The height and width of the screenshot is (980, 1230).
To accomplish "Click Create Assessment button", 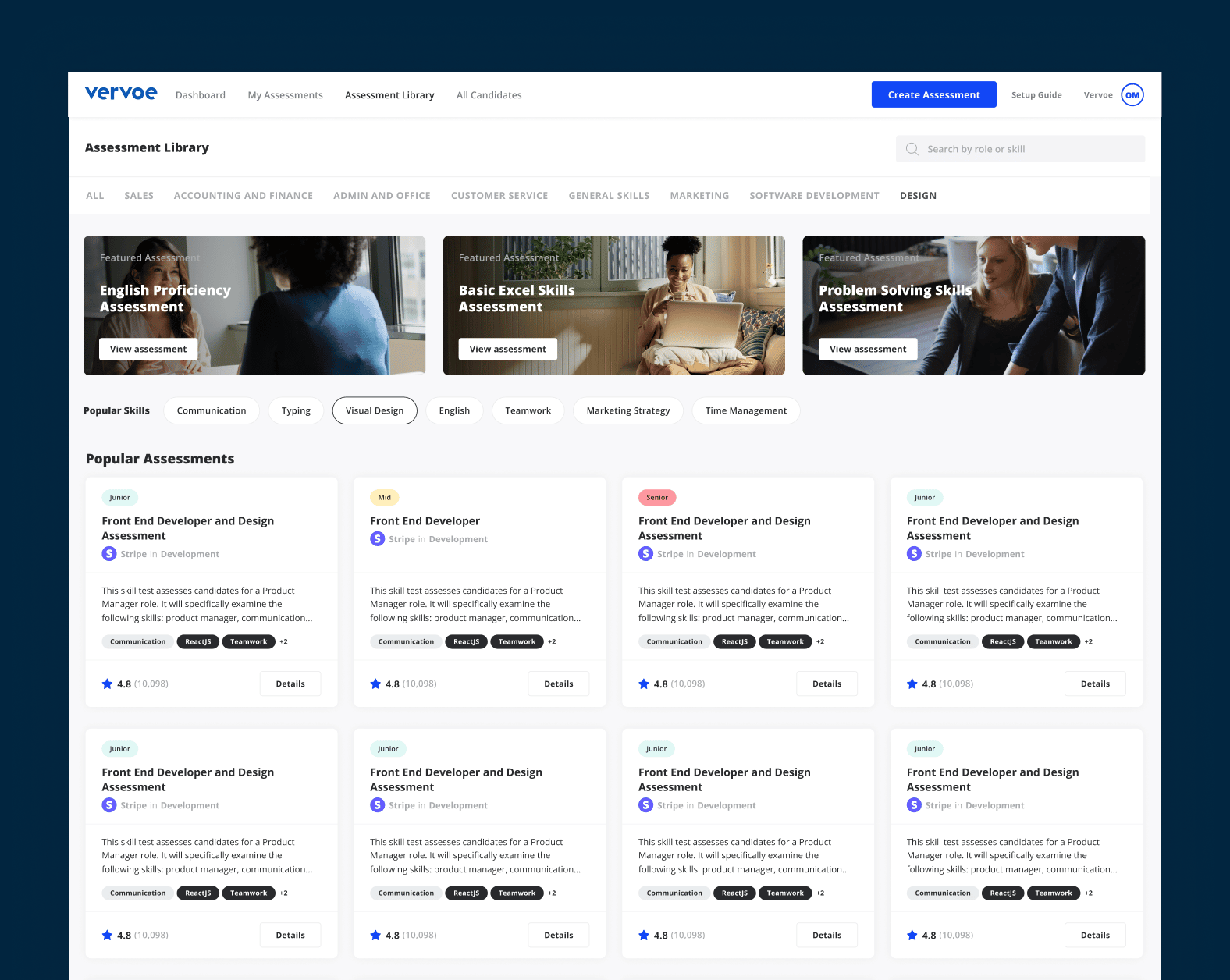I will click(934, 94).
